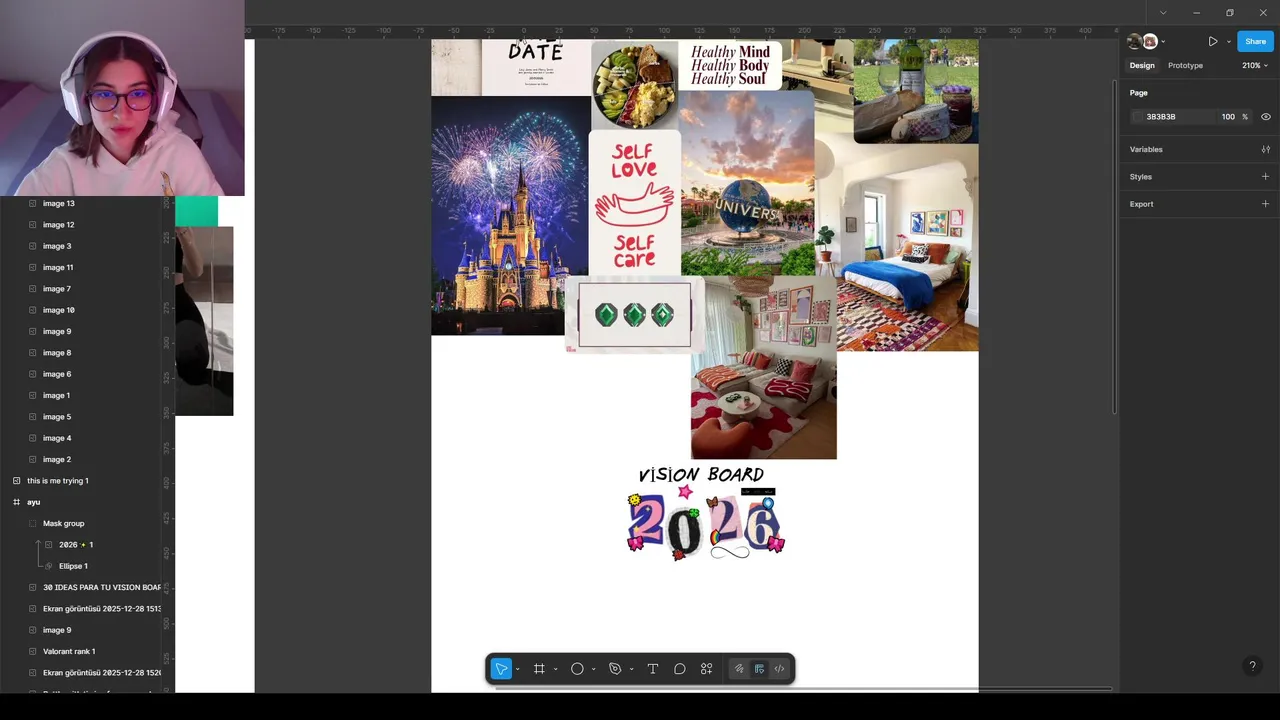Click the first collaborator avatar
The image size is (1280, 720).
coord(1135,41)
